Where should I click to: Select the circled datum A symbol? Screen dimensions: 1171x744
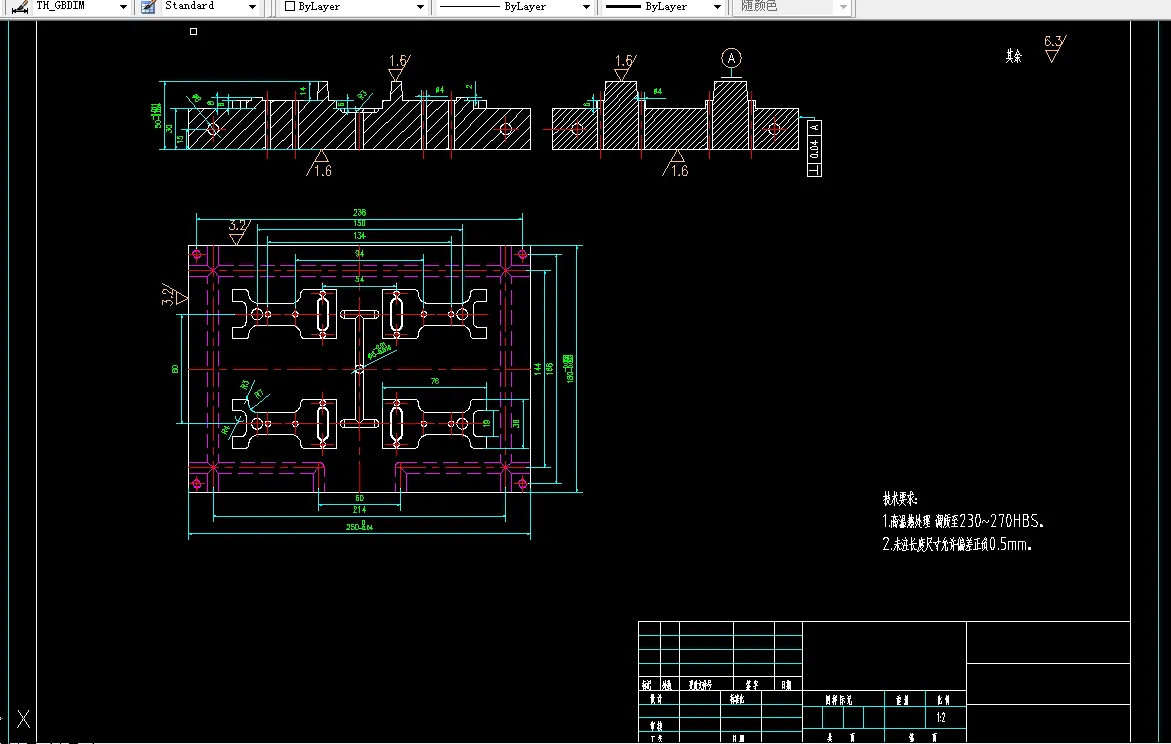731,58
